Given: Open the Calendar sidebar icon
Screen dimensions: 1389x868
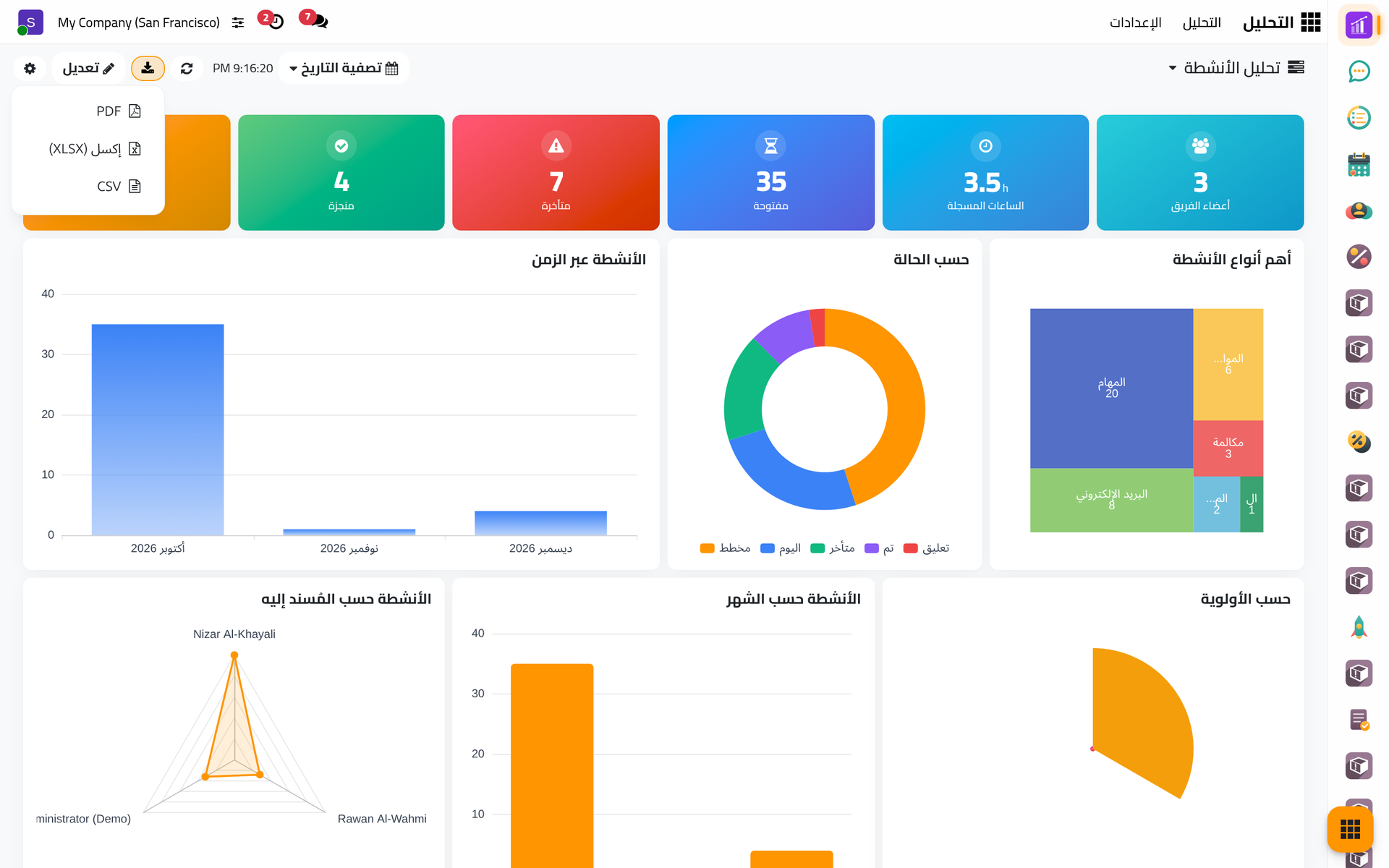Looking at the screenshot, I should coord(1359,164).
